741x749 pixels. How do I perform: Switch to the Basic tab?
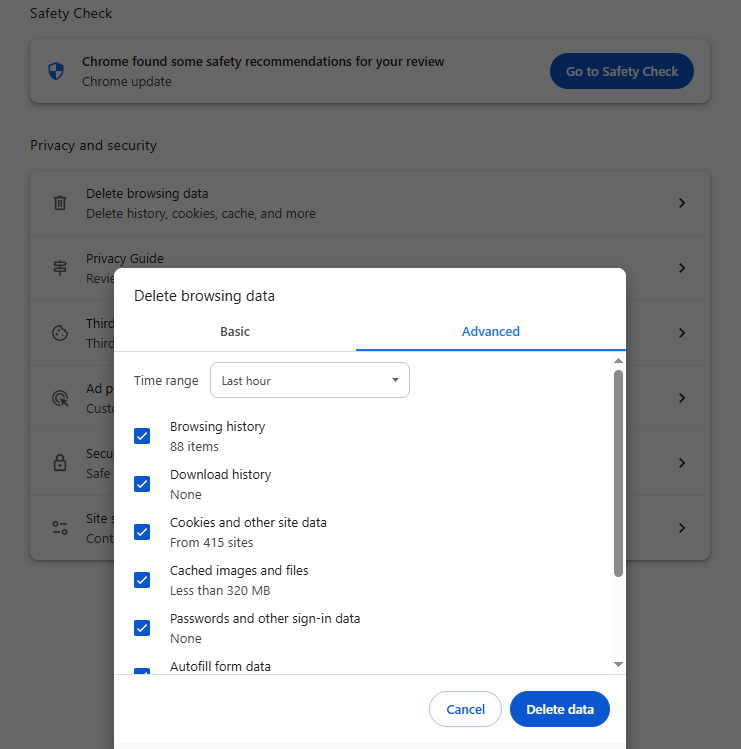point(235,332)
